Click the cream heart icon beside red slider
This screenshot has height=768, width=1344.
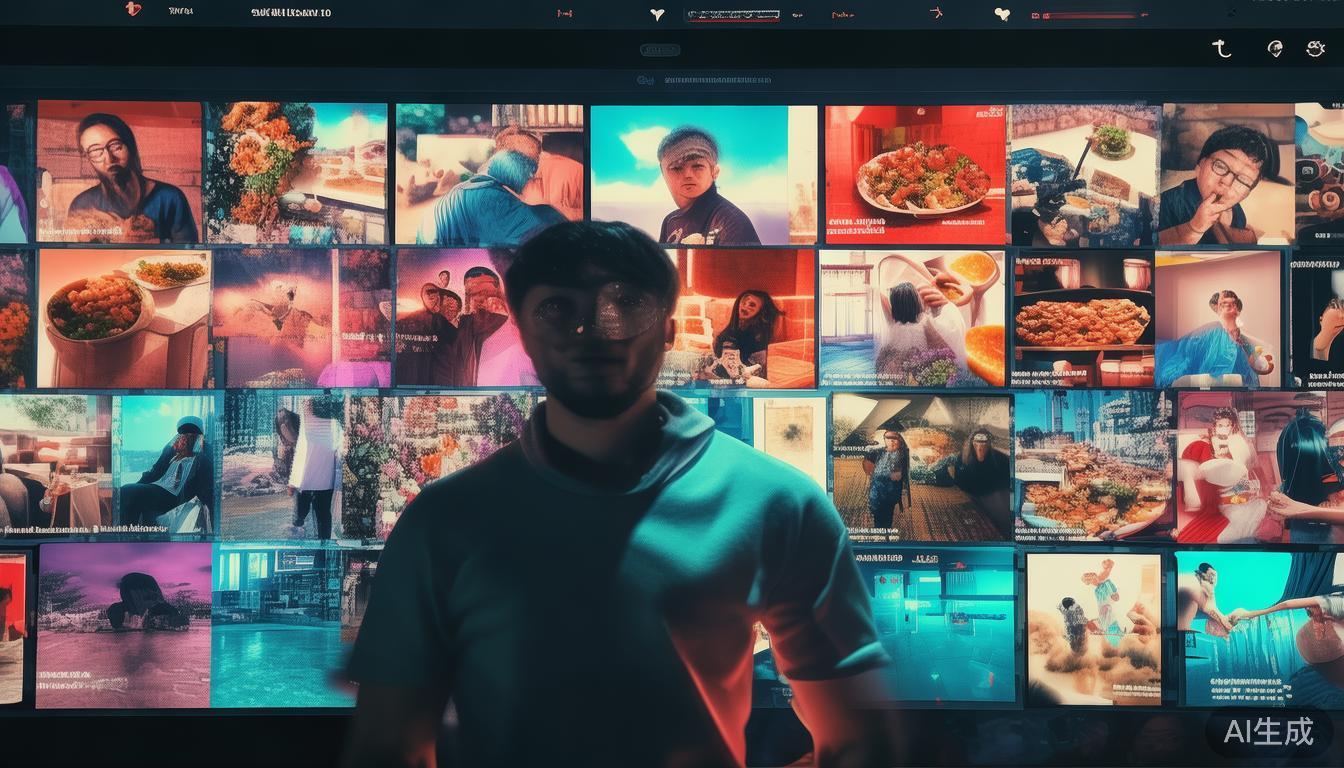click(x=1002, y=14)
